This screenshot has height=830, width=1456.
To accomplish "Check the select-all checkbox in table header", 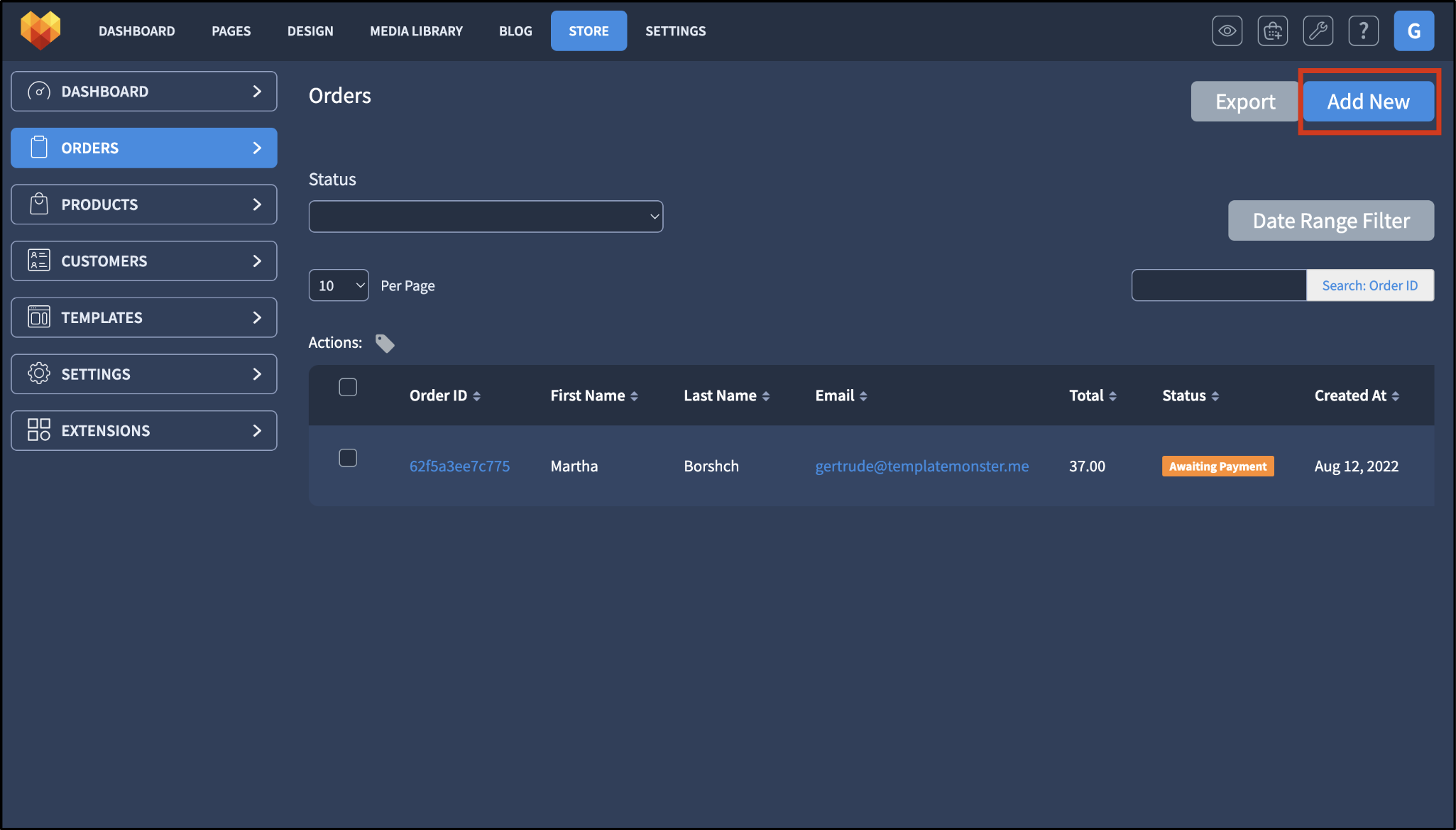I will pos(348,387).
